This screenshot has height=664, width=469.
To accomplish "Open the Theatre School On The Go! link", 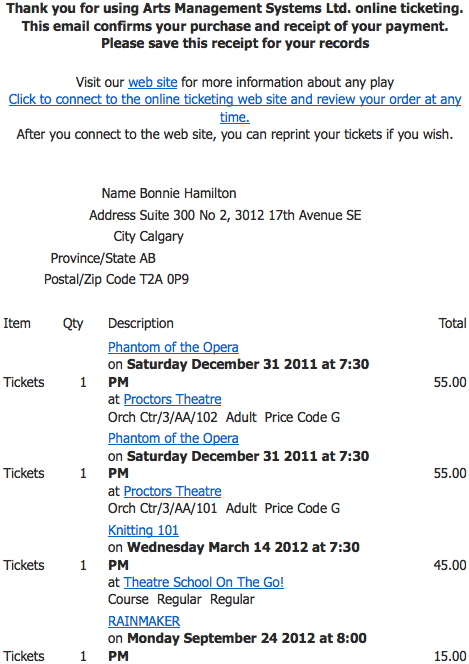I will click(x=204, y=582).
